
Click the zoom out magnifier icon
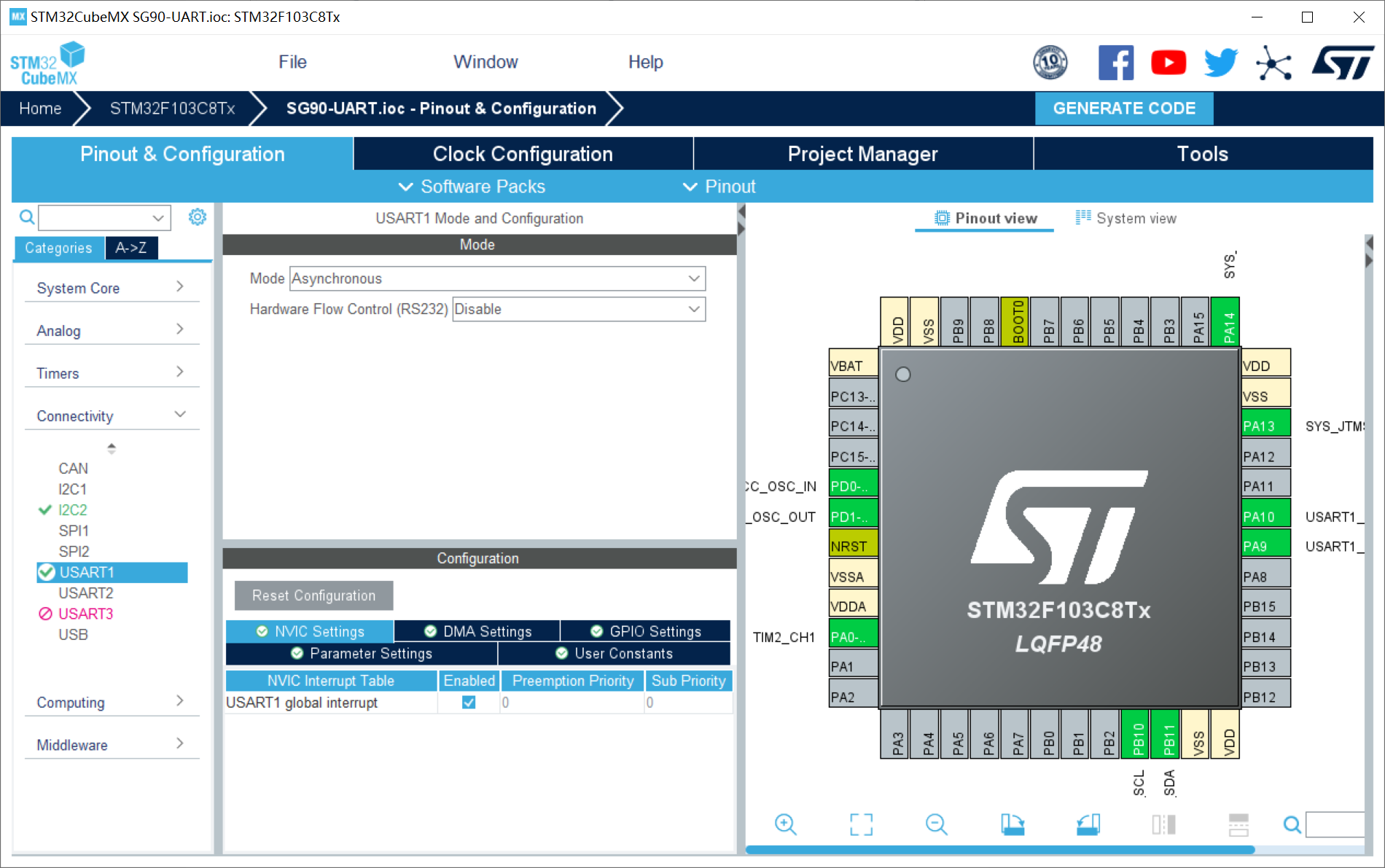pos(936,824)
